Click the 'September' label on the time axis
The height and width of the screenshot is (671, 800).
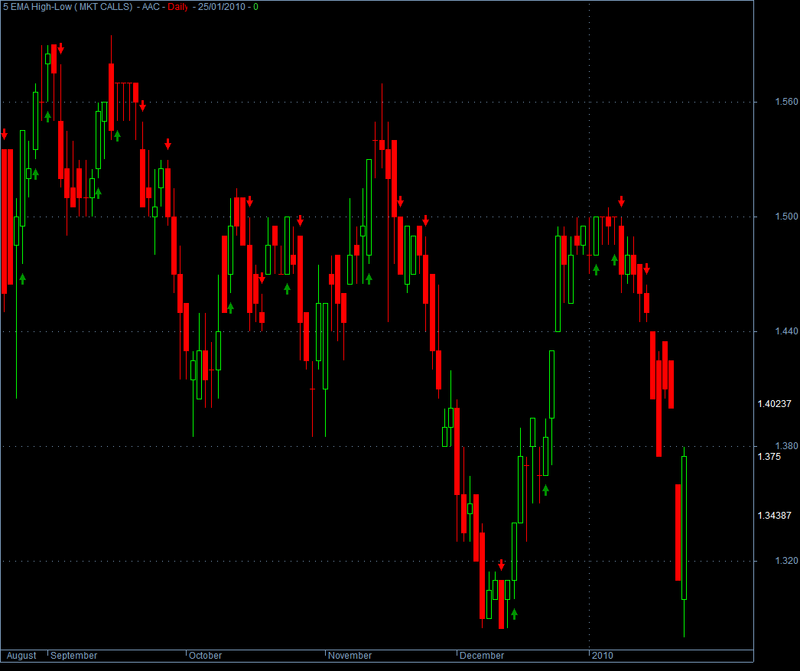pyautogui.click(x=74, y=656)
